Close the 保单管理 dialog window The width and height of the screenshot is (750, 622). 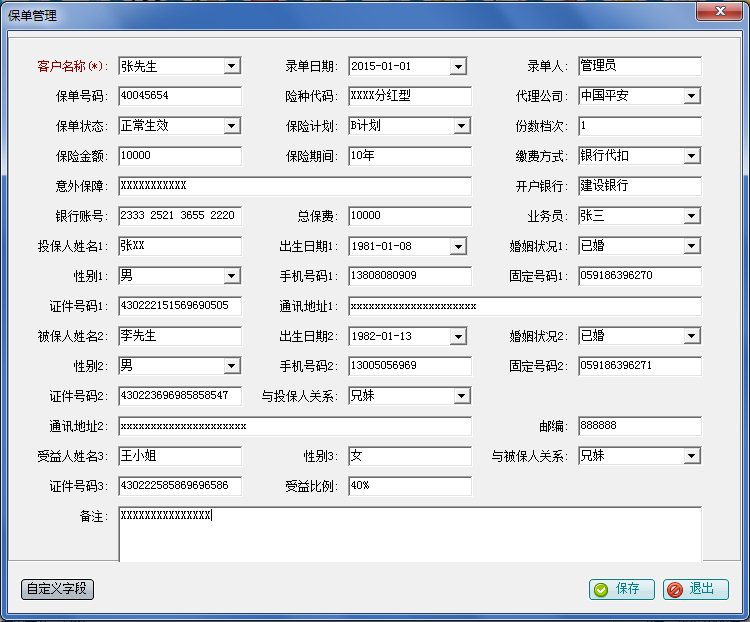point(720,11)
